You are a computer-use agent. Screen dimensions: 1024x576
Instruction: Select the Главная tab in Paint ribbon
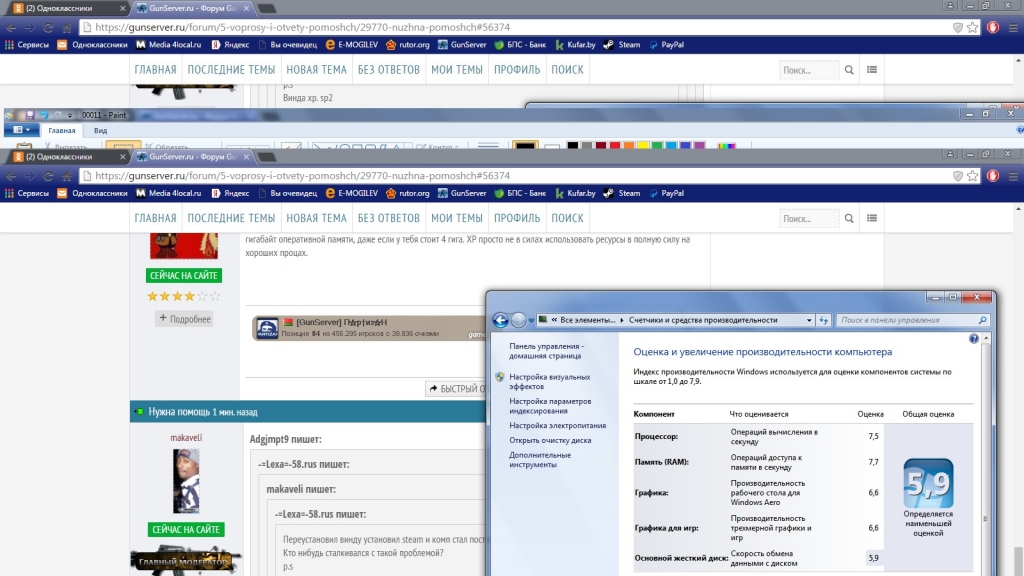click(x=62, y=130)
